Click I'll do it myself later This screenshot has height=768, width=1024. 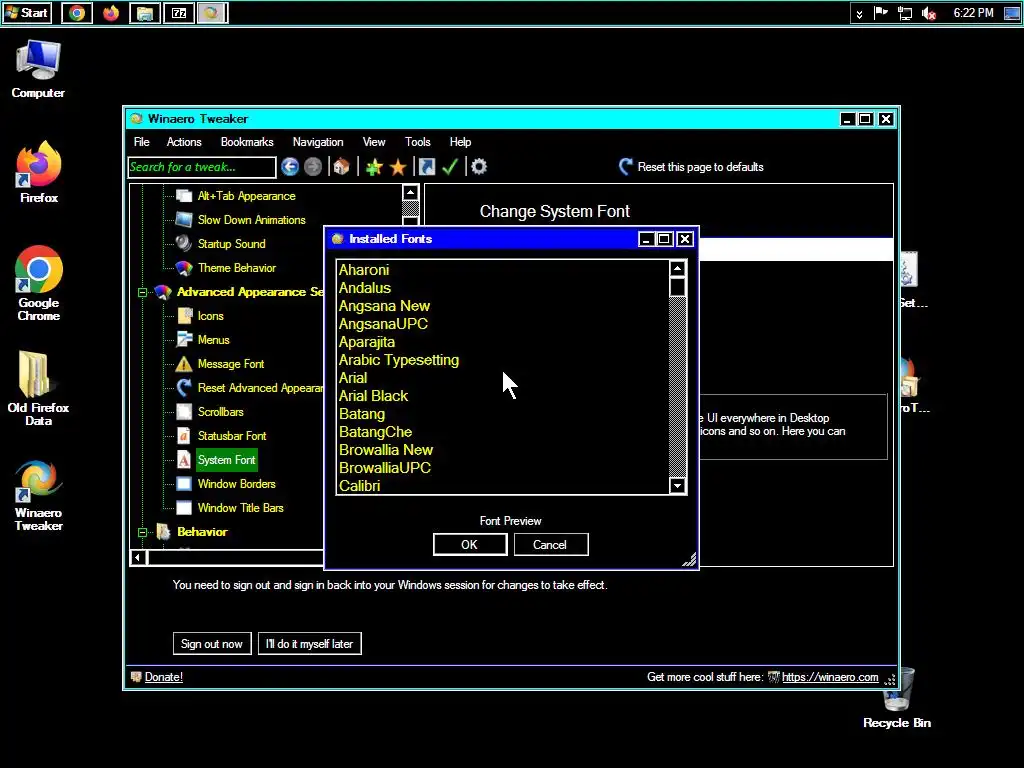310,644
